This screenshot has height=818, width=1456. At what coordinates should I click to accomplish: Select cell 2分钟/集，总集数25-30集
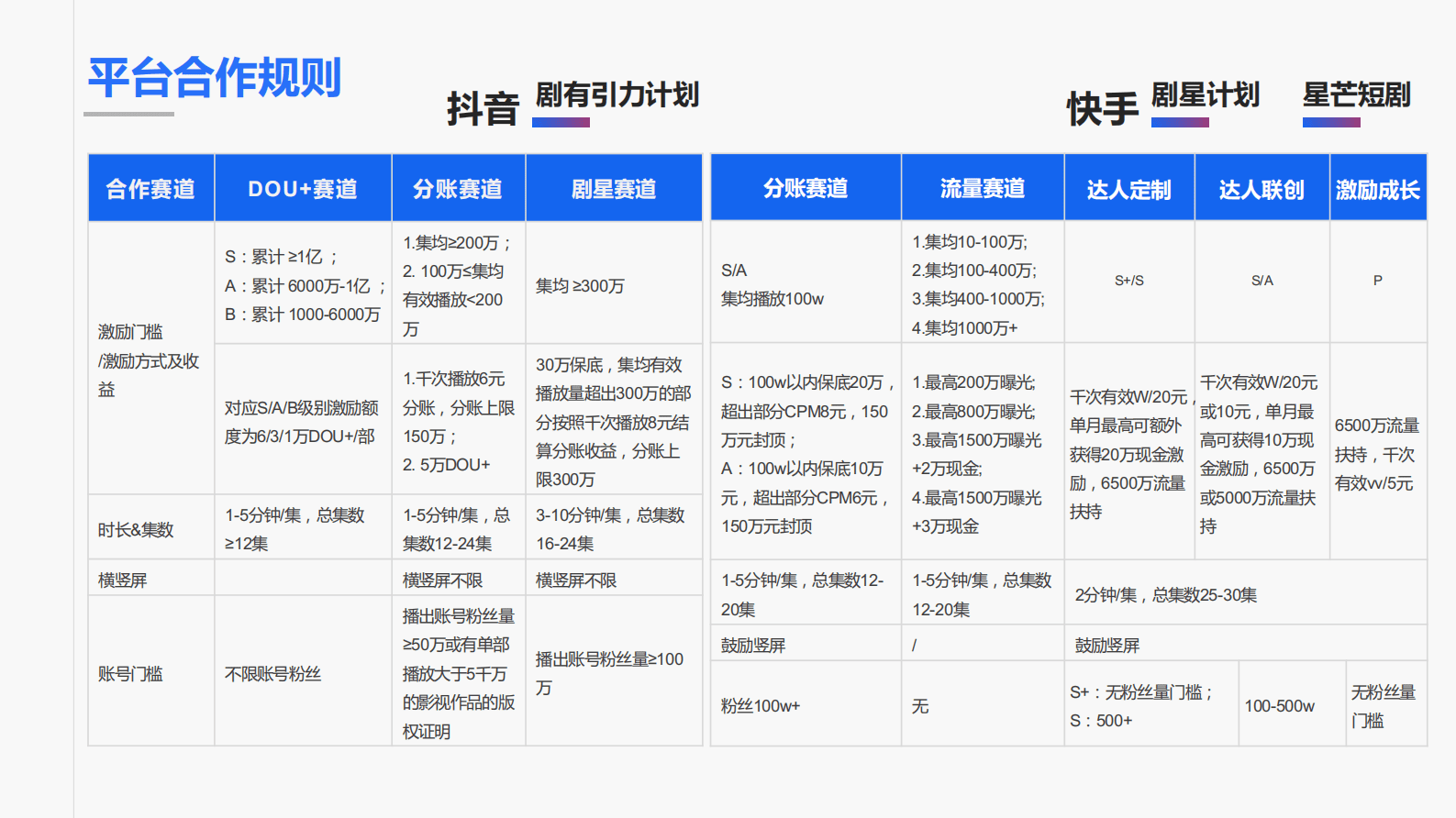tap(1246, 594)
